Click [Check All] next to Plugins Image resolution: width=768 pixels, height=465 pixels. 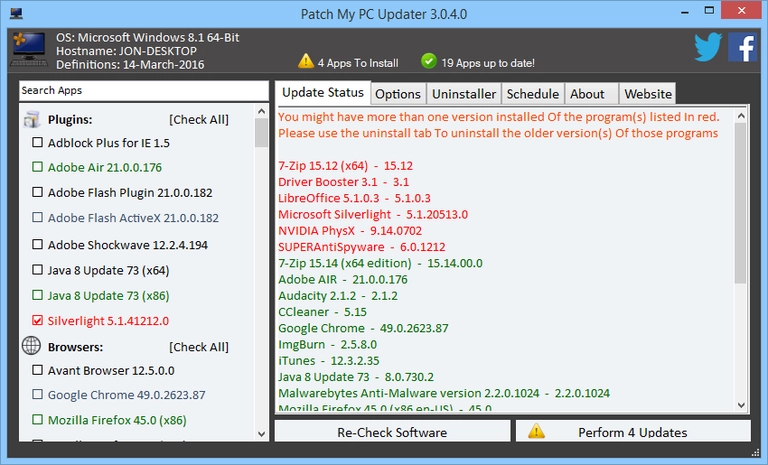click(199, 120)
